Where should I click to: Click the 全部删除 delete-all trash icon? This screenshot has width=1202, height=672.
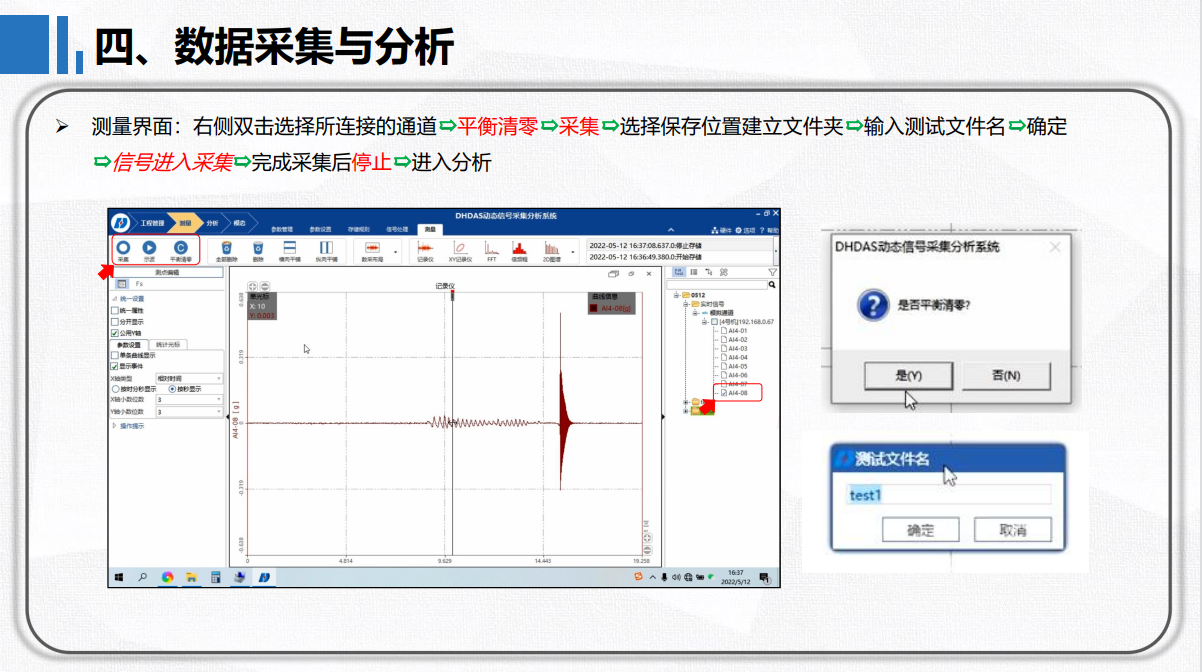227,247
